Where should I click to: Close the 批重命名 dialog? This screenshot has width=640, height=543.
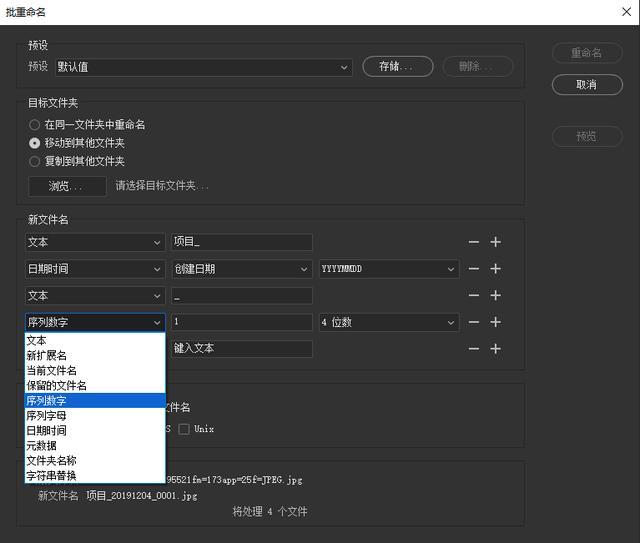627,12
